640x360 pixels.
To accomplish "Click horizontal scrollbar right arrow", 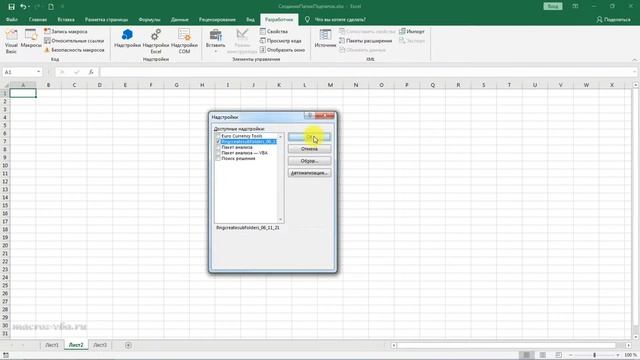I will click(x=629, y=345).
